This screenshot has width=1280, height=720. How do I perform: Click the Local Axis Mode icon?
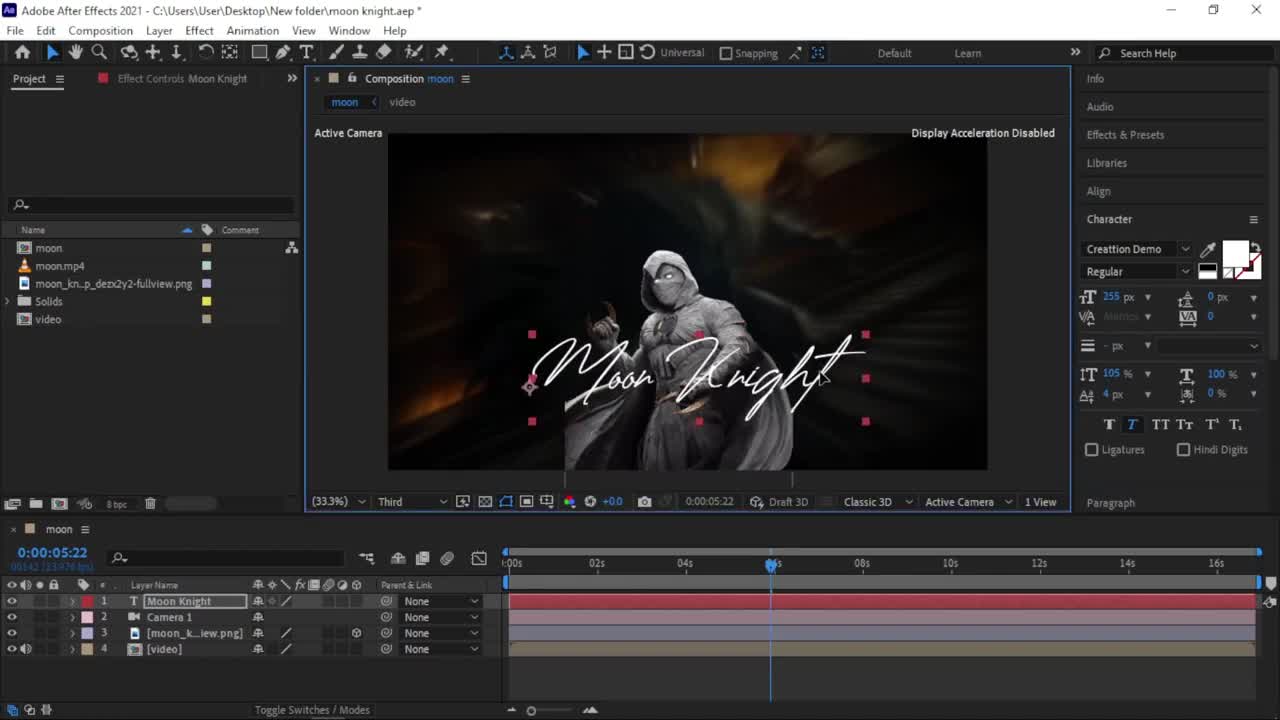(506, 53)
